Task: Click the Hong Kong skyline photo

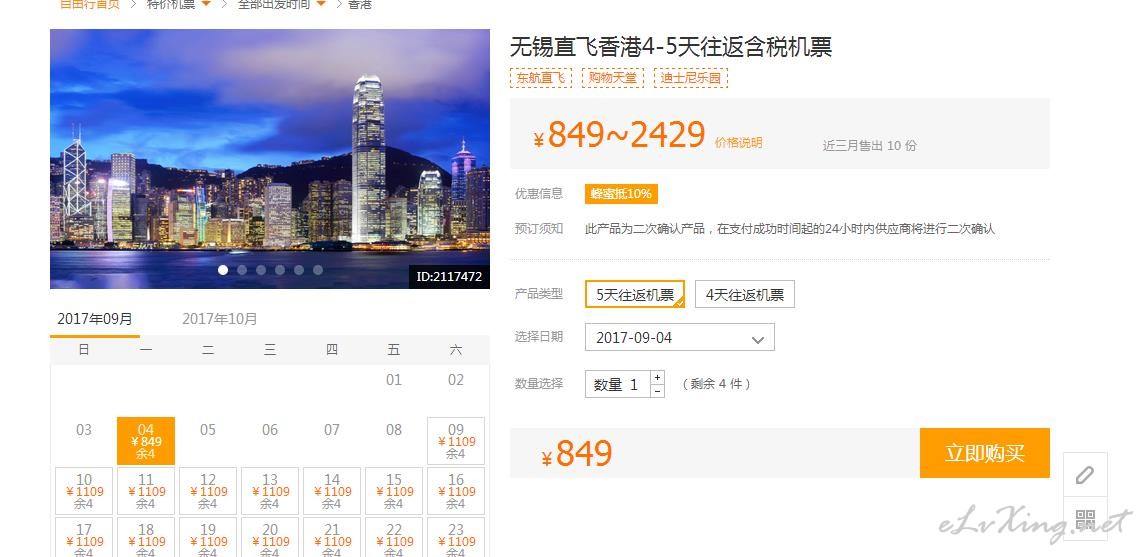Action: pyautogui.click(x=270, y=159)
